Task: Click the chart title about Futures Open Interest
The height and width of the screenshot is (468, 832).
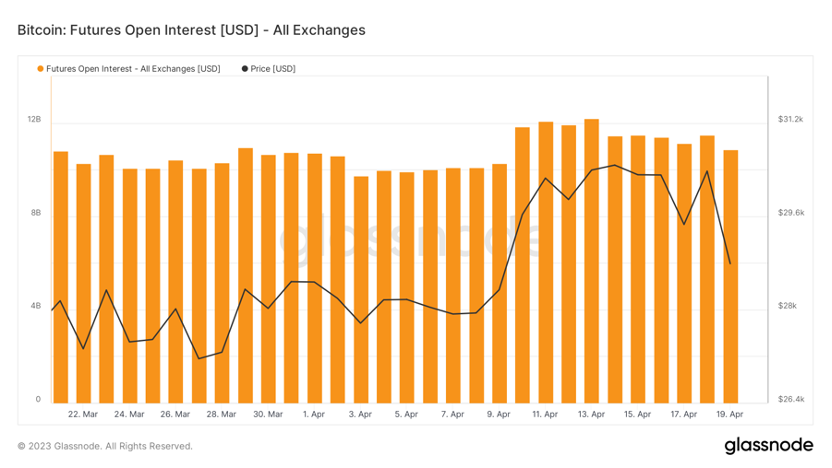Action: point(191,30)
